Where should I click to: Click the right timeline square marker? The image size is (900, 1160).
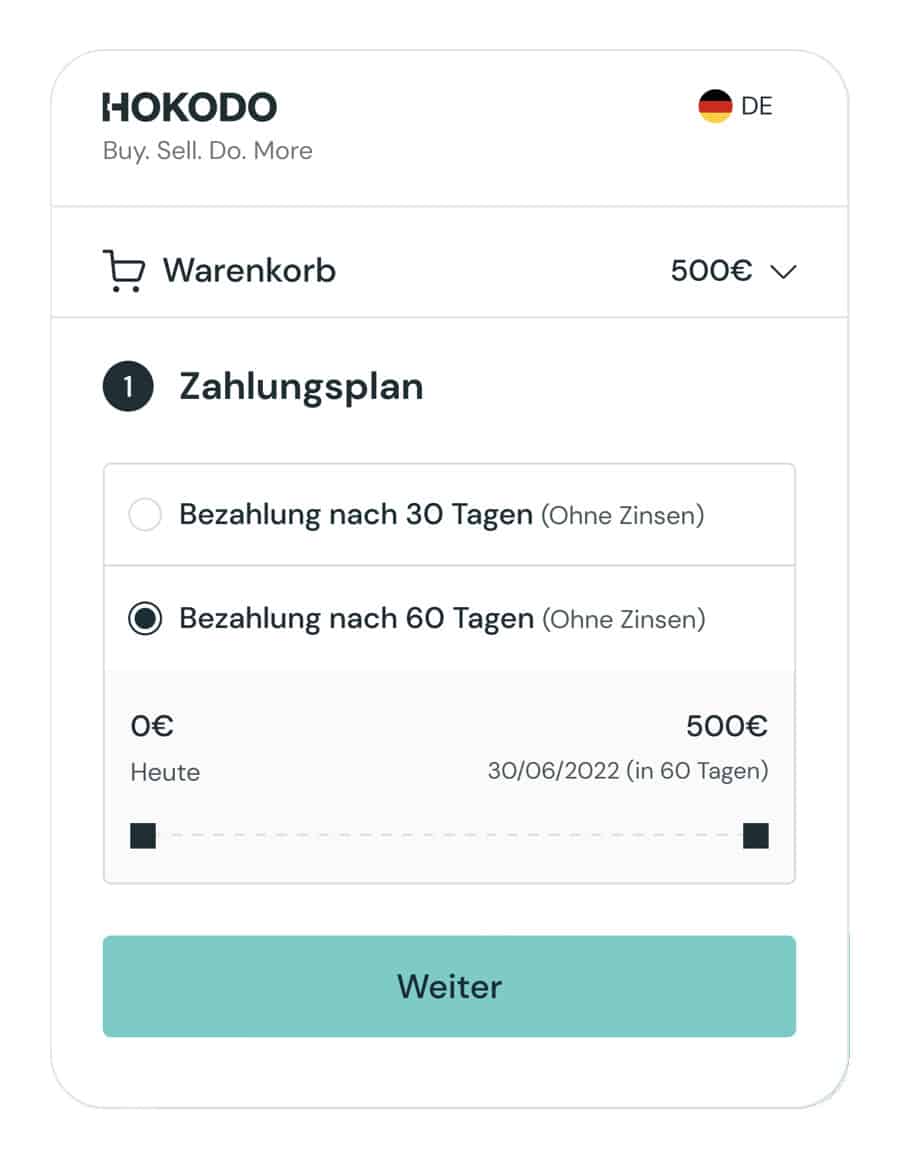pos(756,836)
